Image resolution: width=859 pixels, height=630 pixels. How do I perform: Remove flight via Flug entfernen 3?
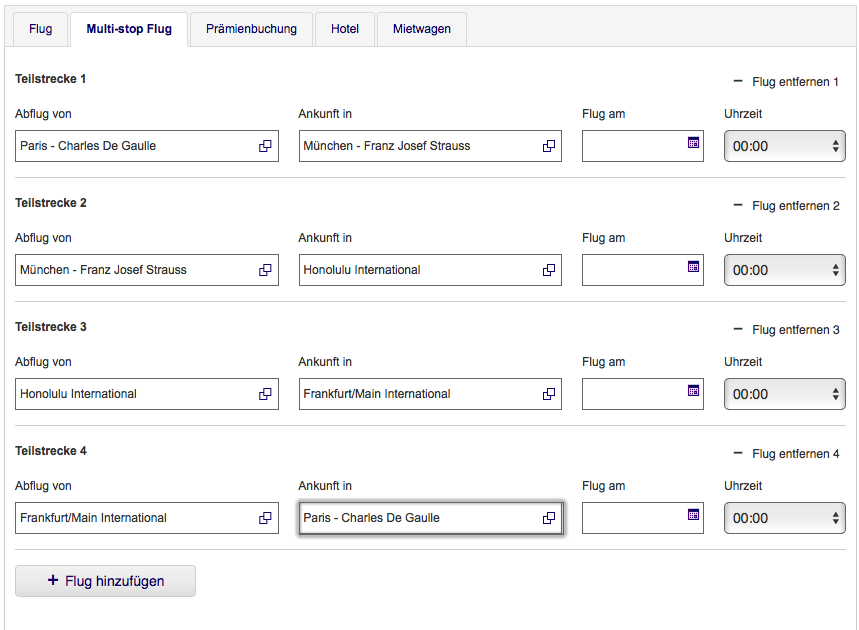point(786,330)
